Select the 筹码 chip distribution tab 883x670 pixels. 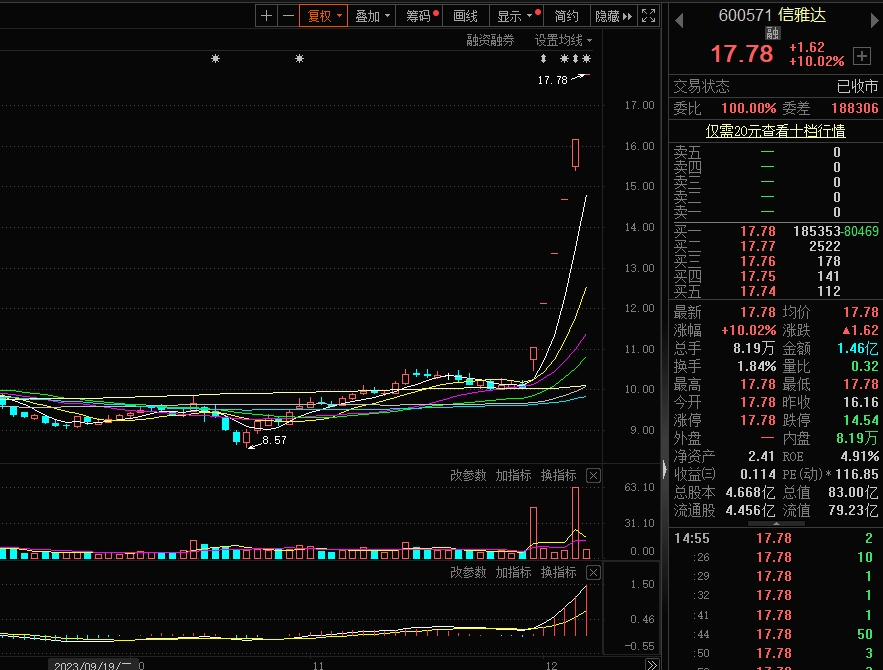[x=419, y=16]
